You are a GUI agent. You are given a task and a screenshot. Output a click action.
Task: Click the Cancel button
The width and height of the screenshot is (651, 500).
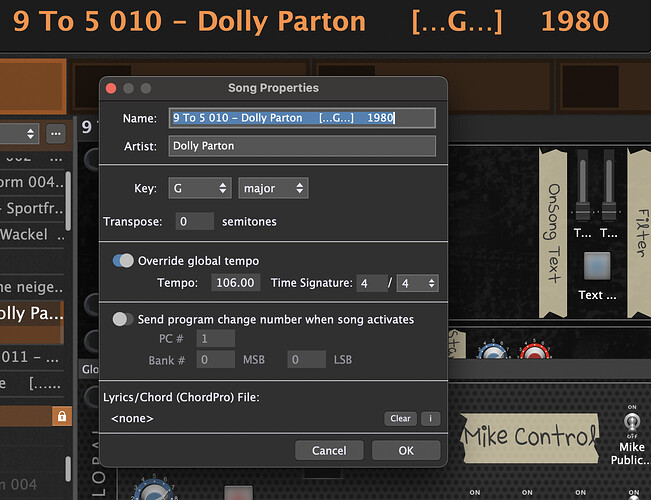pyautogui.click(x=329, y=451)
